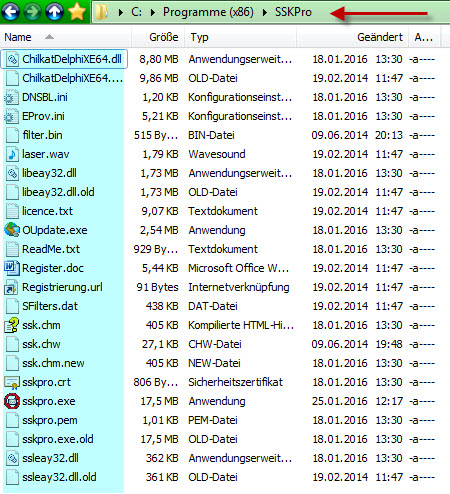
Task: Click the sskpro.exe application icon
Action: 12,401
